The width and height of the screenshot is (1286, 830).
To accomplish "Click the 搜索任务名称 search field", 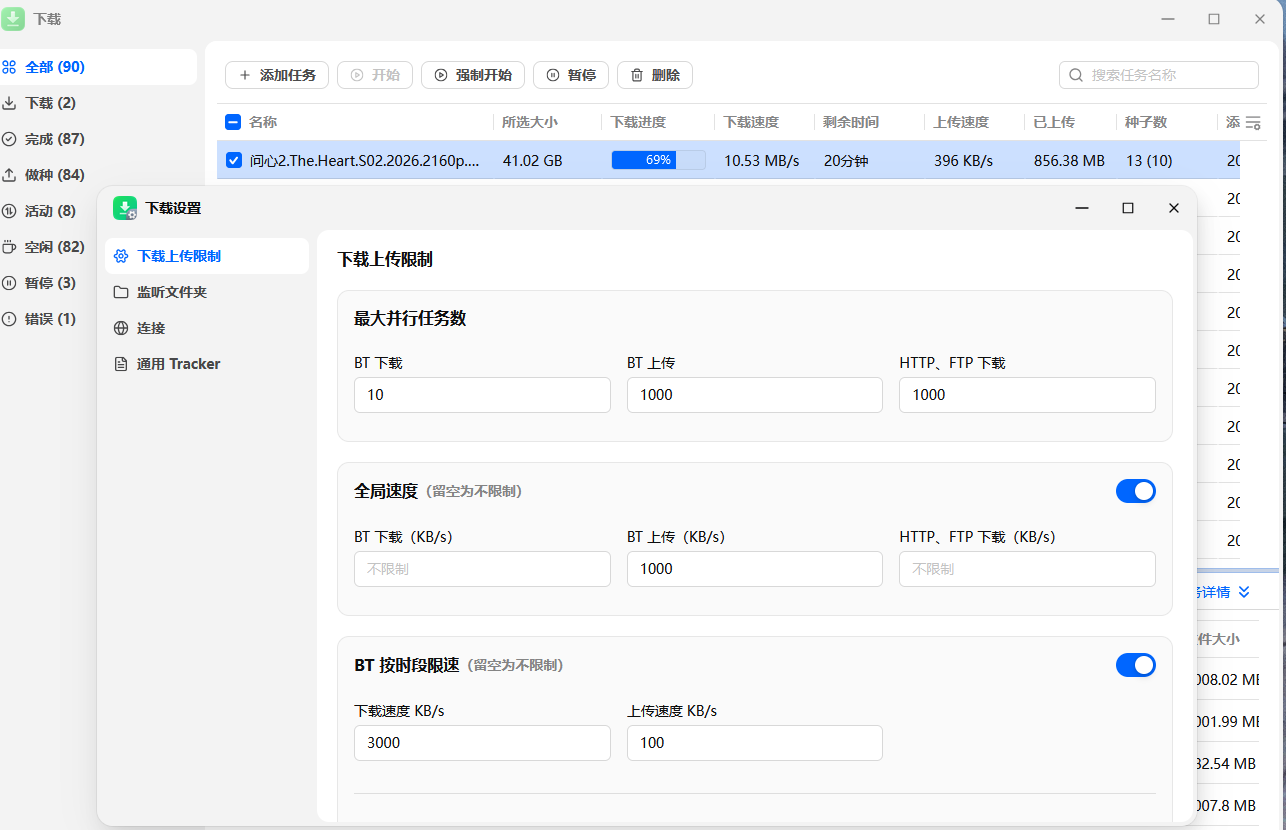I will coord(1159,75).
